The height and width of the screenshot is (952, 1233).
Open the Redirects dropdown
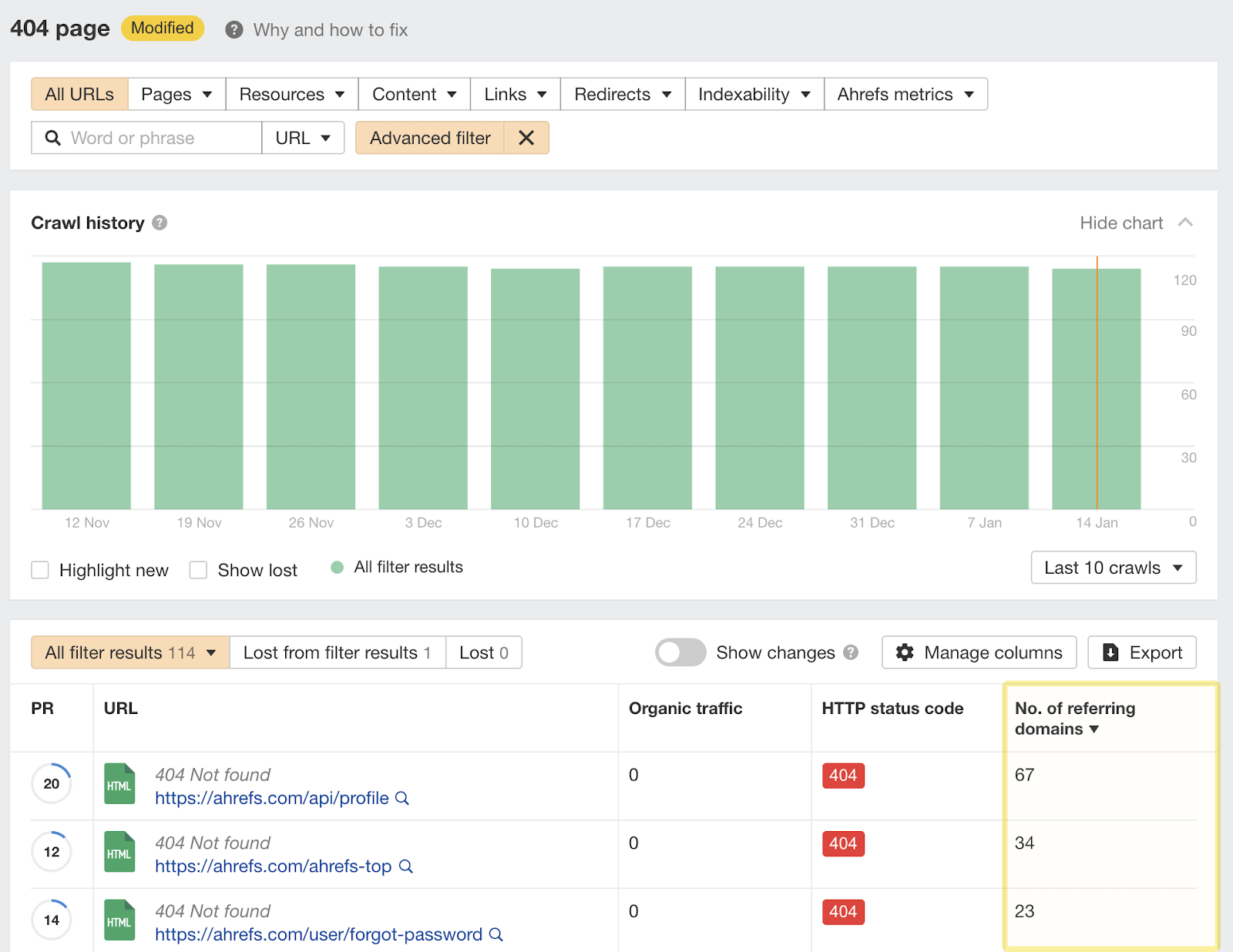pos(623,94)
